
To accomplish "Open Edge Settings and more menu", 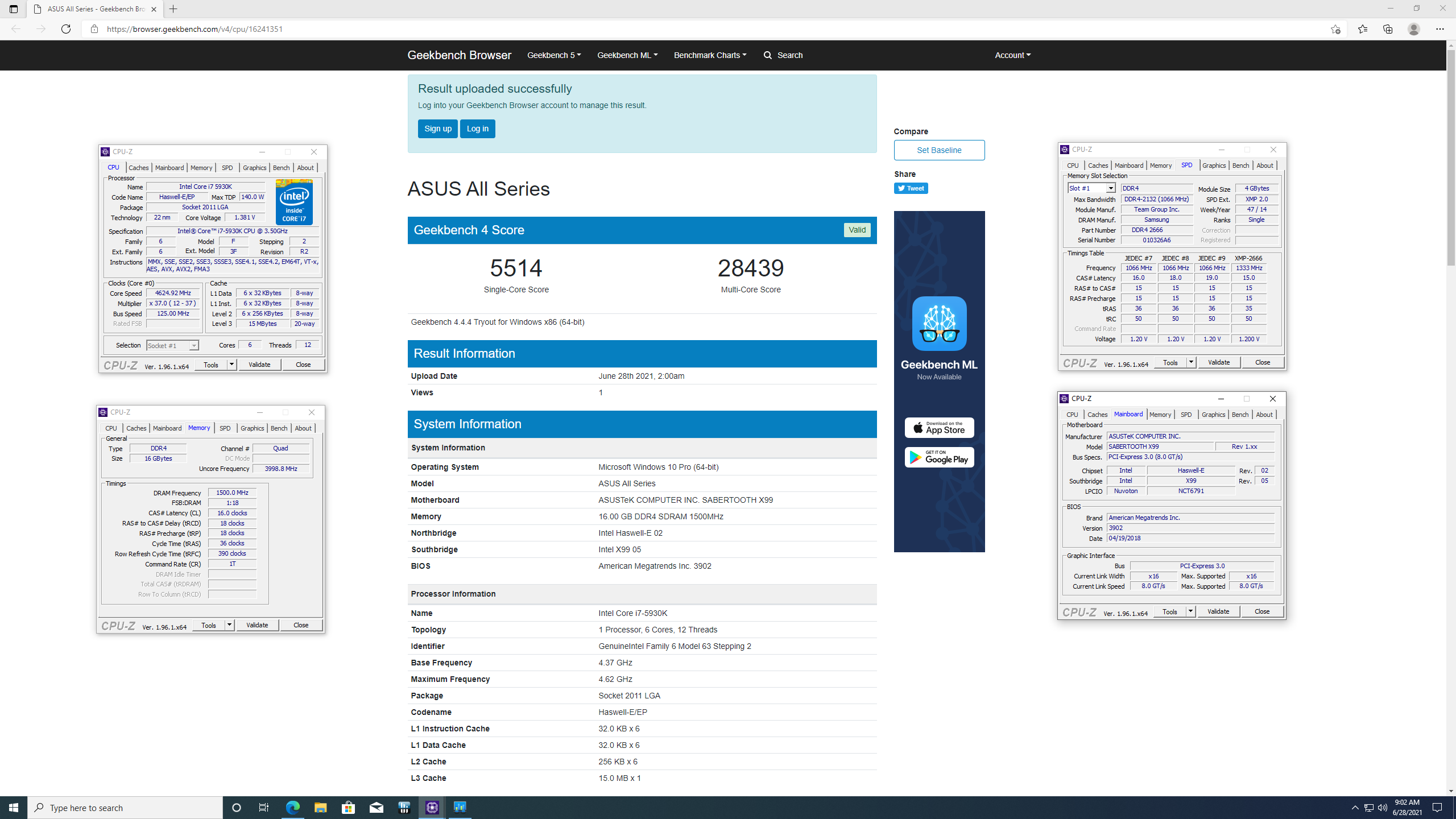I will pos(1440,29).
